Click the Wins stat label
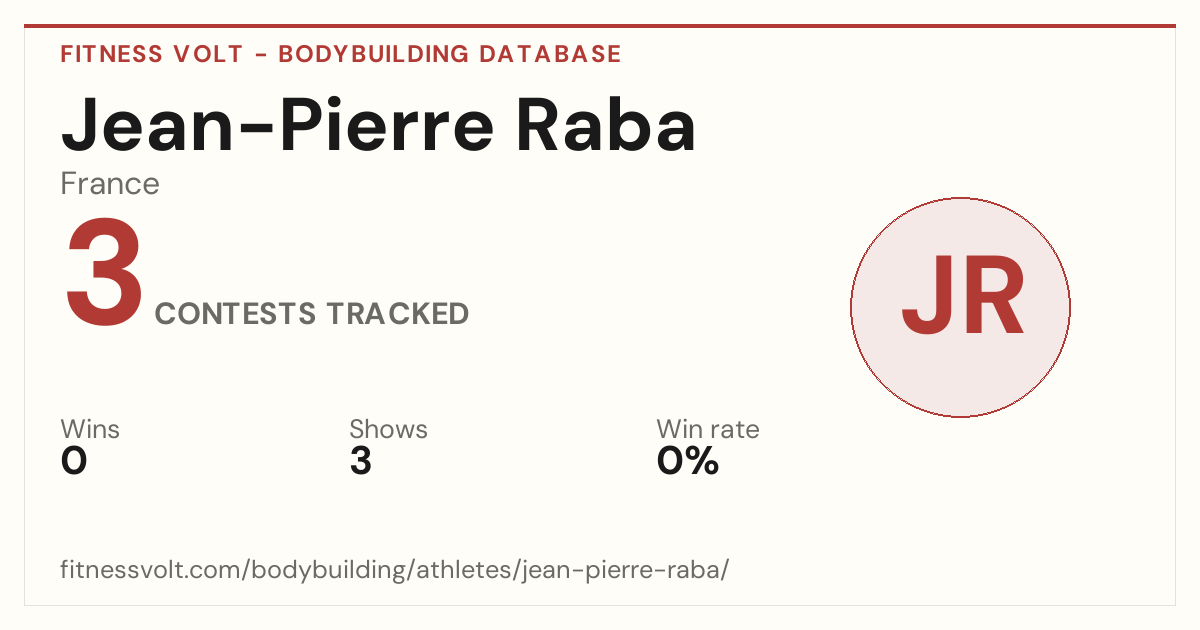The width and height of the screenshot is (1200, 630). [90, 430]
